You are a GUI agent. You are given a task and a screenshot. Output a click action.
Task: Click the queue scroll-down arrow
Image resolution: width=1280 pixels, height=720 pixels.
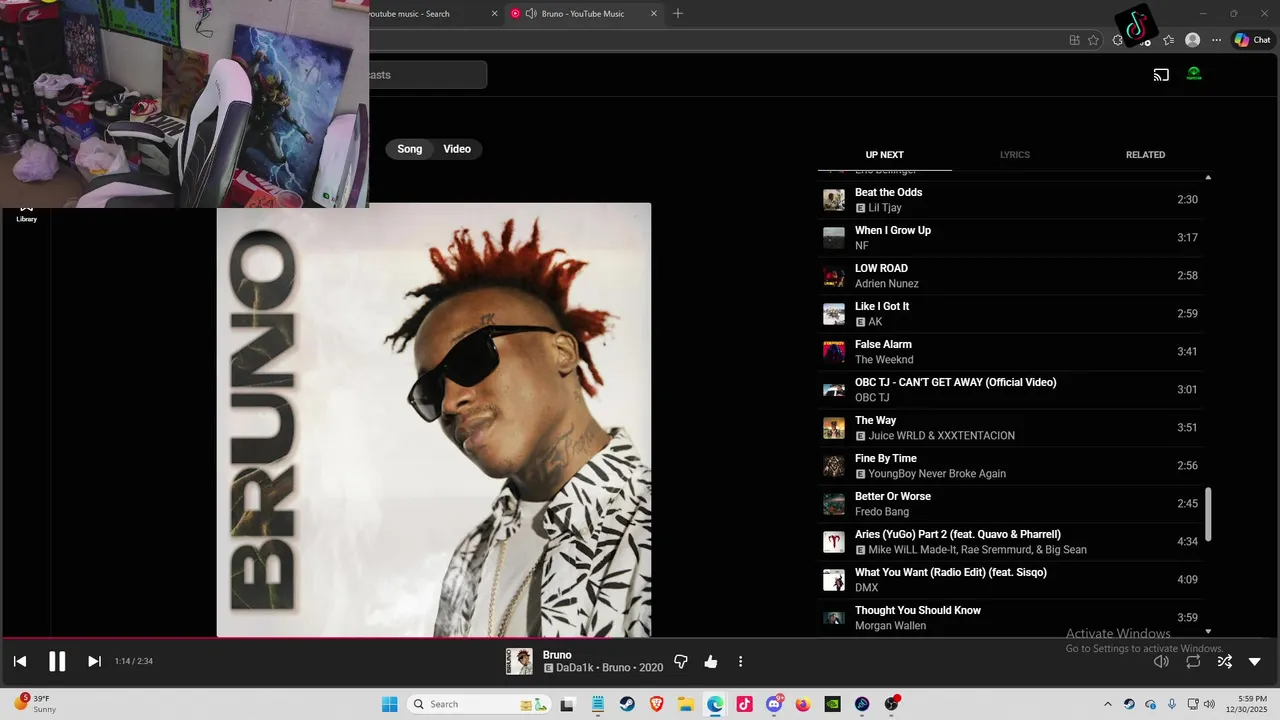tap(1208, 631)
